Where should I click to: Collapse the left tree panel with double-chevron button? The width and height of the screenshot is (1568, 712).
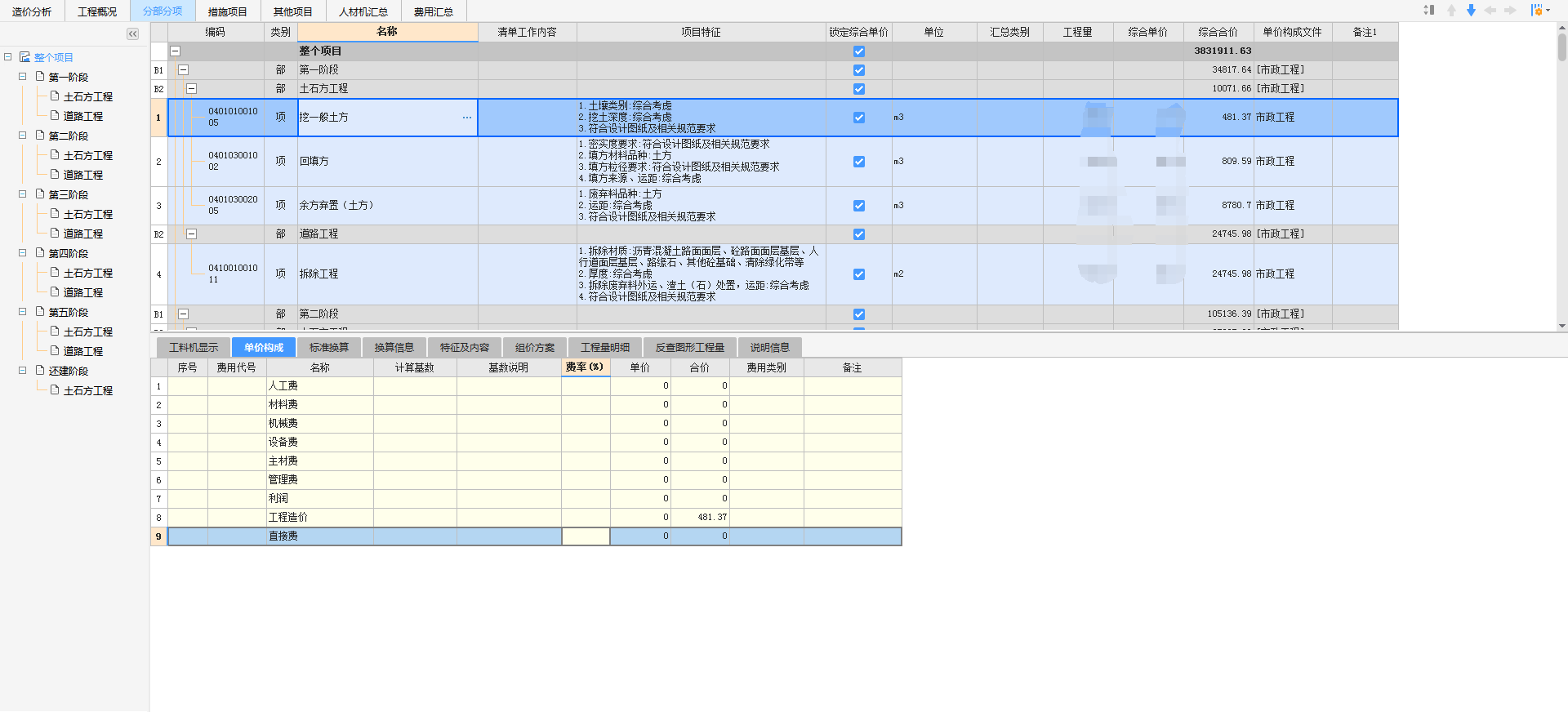coord(132,33)
